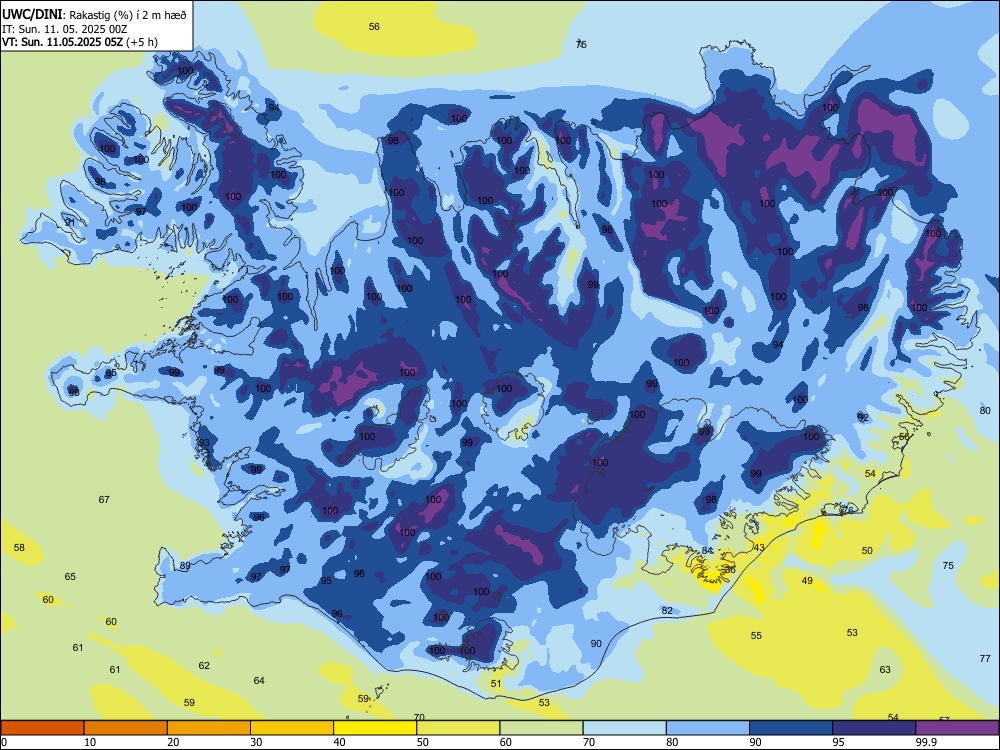This screenshot has height=750, width=1000.
Task: Click the 49 humidity value on the map
Action: click(x=807, y=580)
